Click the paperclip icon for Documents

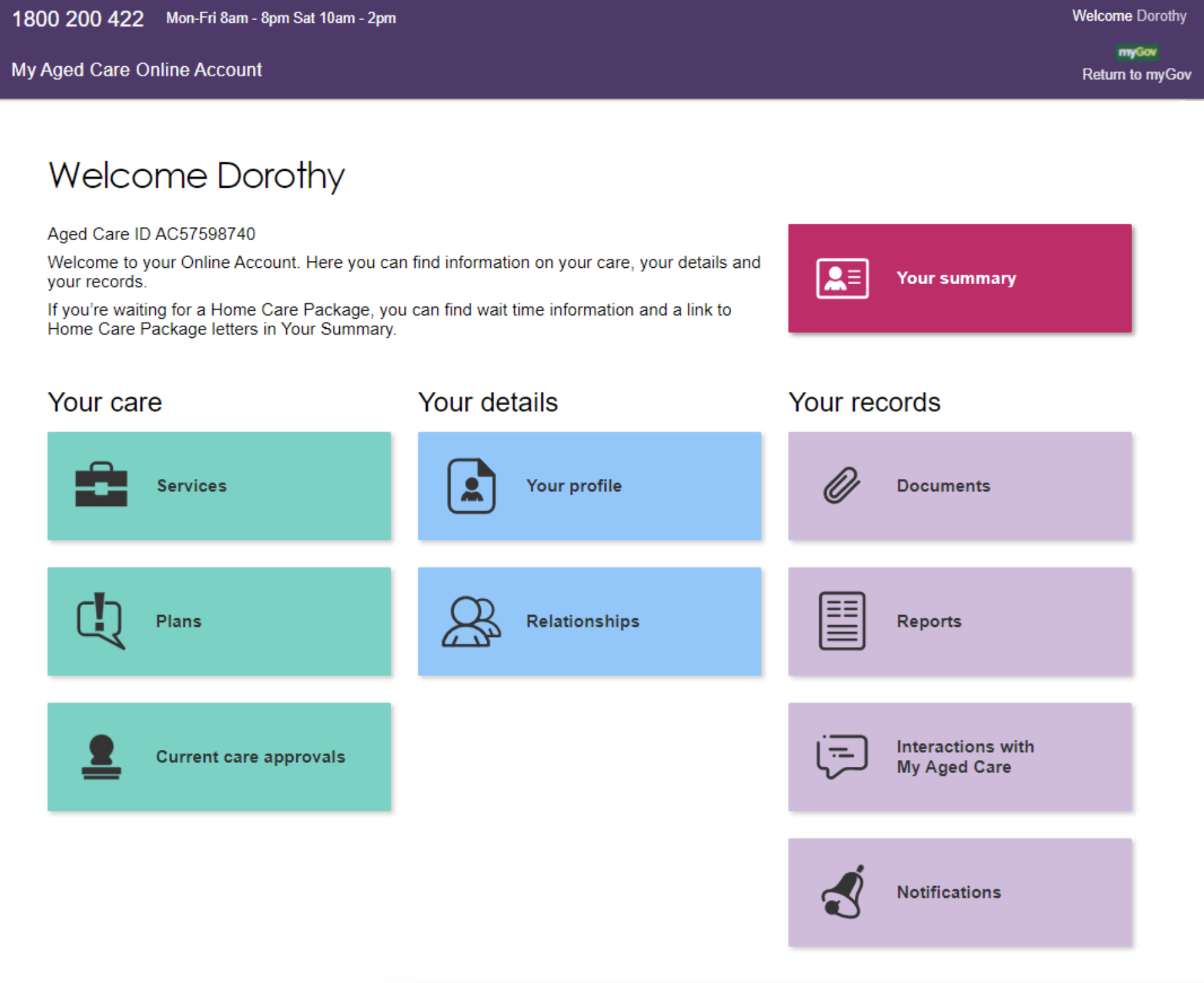tap(842, 485)
